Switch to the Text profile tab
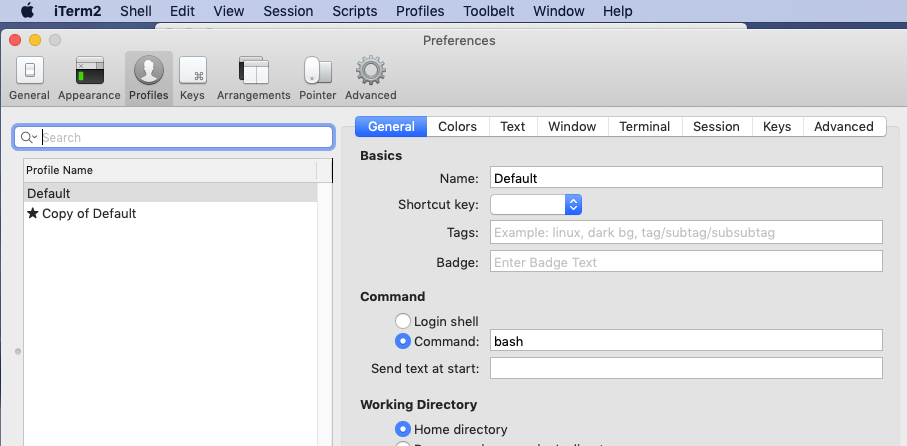This screenshot has height=446, width=907. coord(513,127)
